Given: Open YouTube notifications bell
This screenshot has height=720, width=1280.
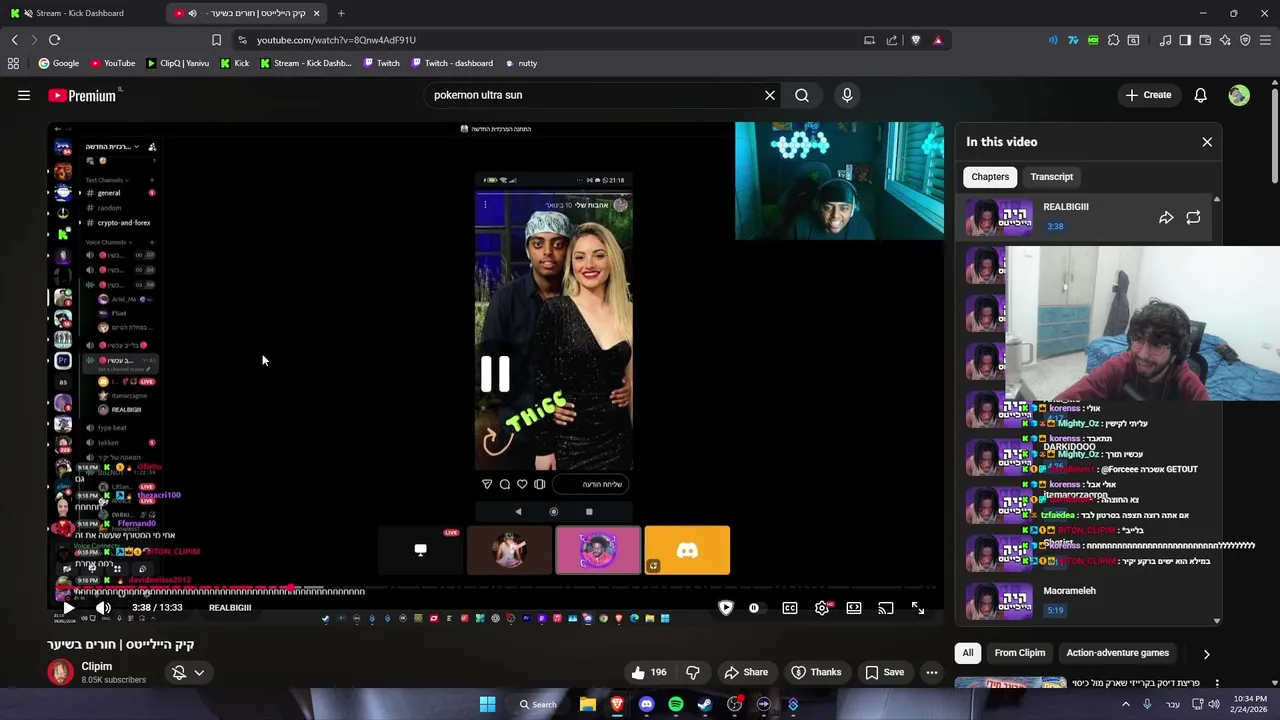Looking at the screenshot, I should (x=1200, y=95).
